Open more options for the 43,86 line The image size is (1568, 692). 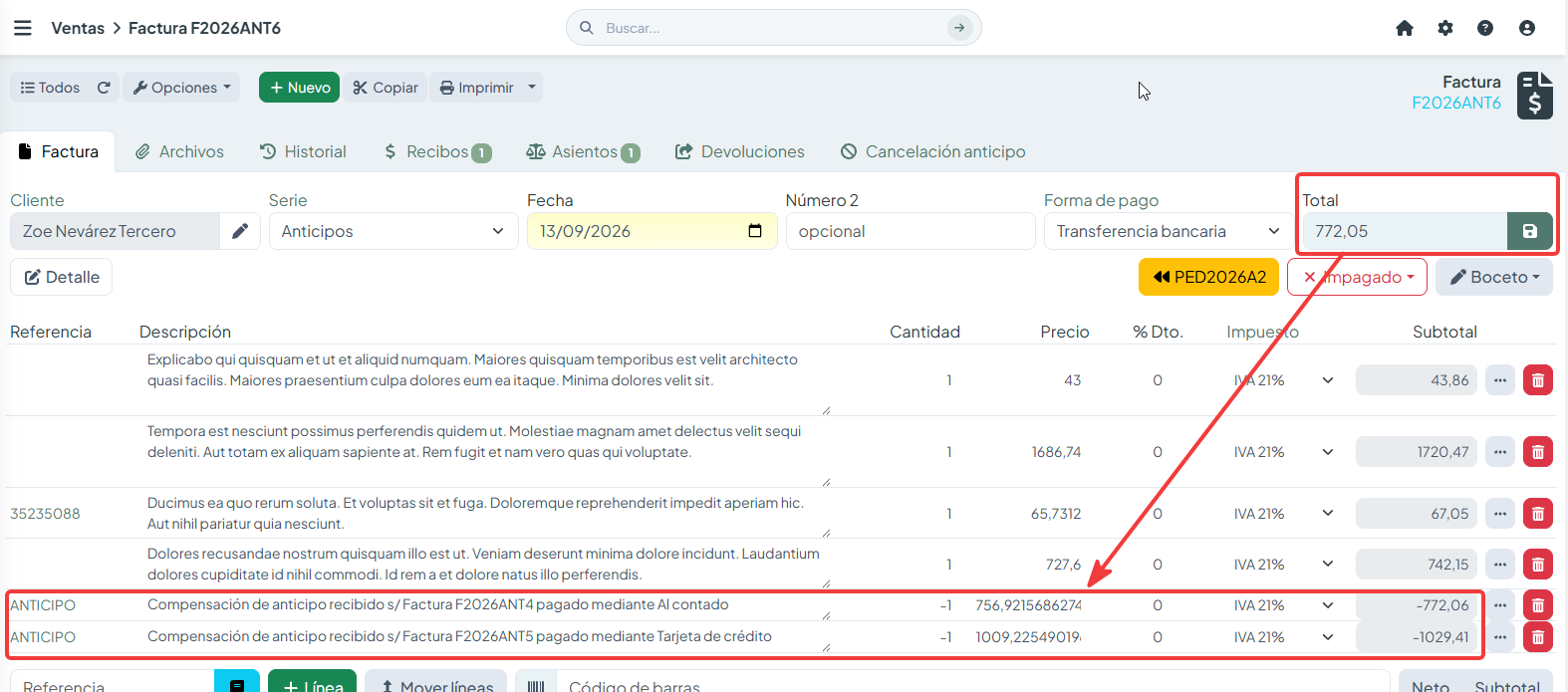click(x=1500, y=380)
